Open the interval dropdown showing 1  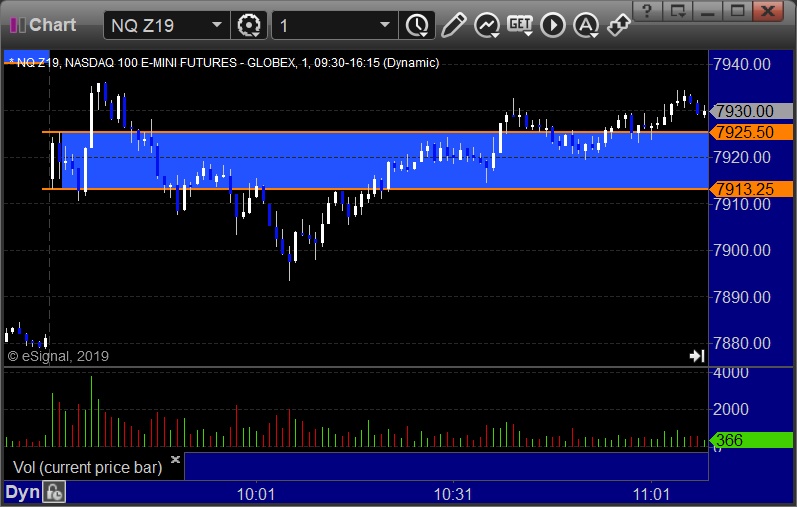[x=334, y=25]
